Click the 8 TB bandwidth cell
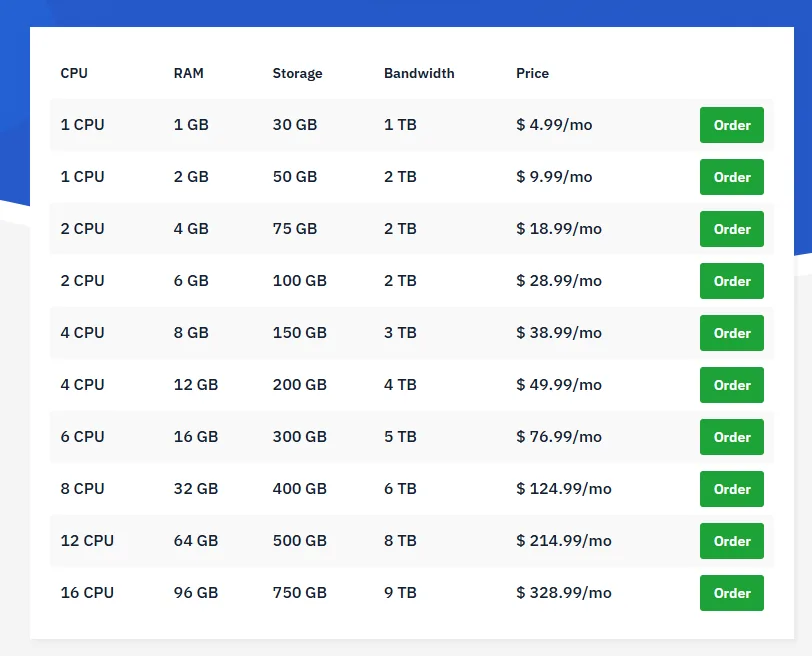The height and width of the screenshot is (656, 812). 400,541
